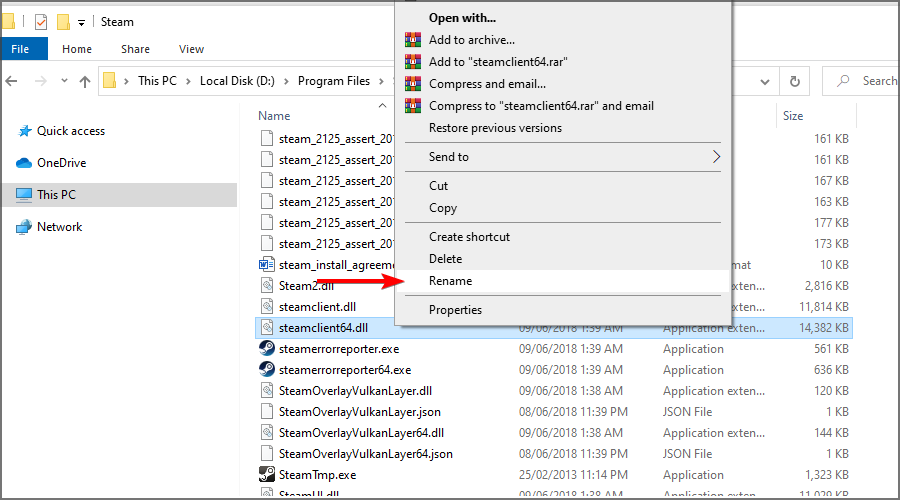Click the SteamTmp.exe file icon

pyautogui.click(x=267, y=475)
